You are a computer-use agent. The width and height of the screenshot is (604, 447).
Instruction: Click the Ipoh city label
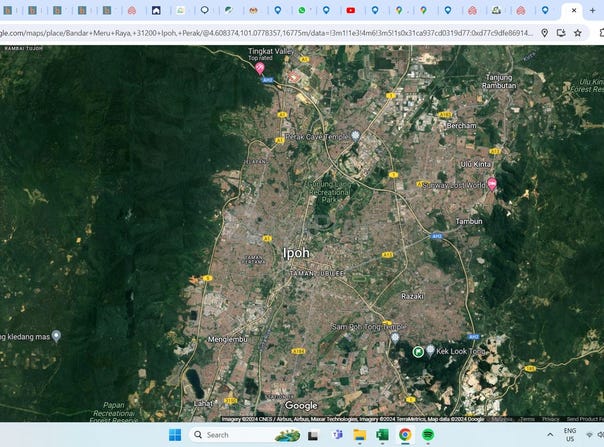pyautogui.click(x=296, y=253)
